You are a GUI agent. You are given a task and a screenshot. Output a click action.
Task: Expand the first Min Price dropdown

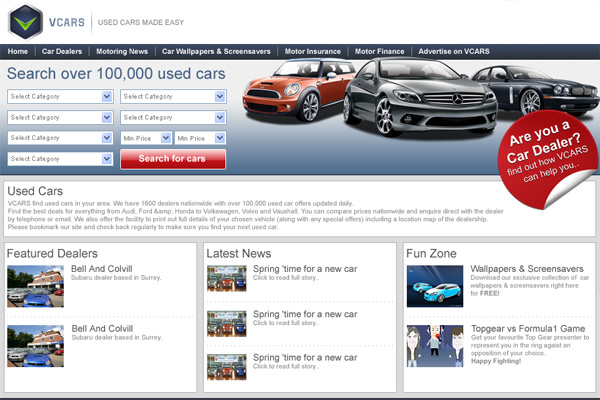click(146, 138)
